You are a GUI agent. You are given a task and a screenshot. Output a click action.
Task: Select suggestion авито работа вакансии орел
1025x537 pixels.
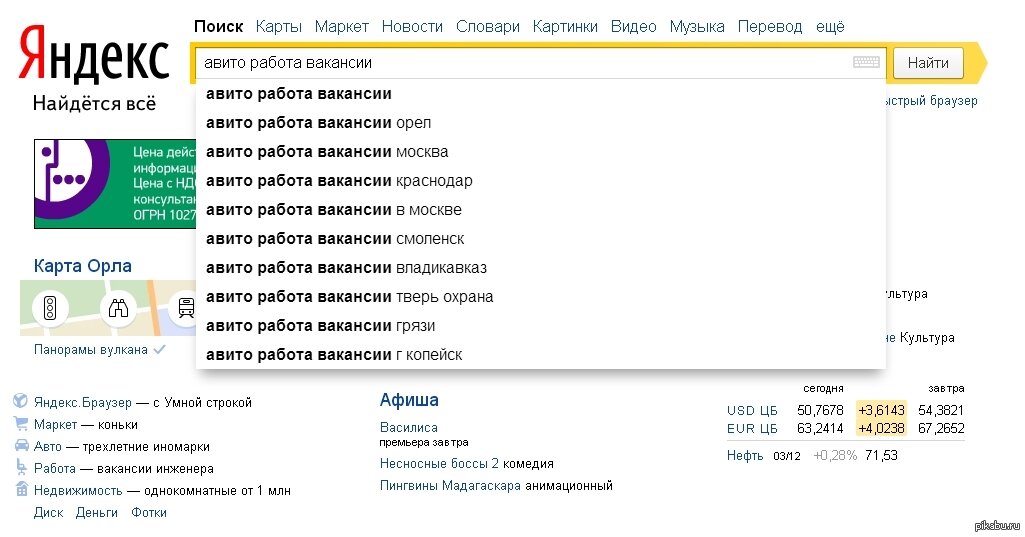coord(541,123)
